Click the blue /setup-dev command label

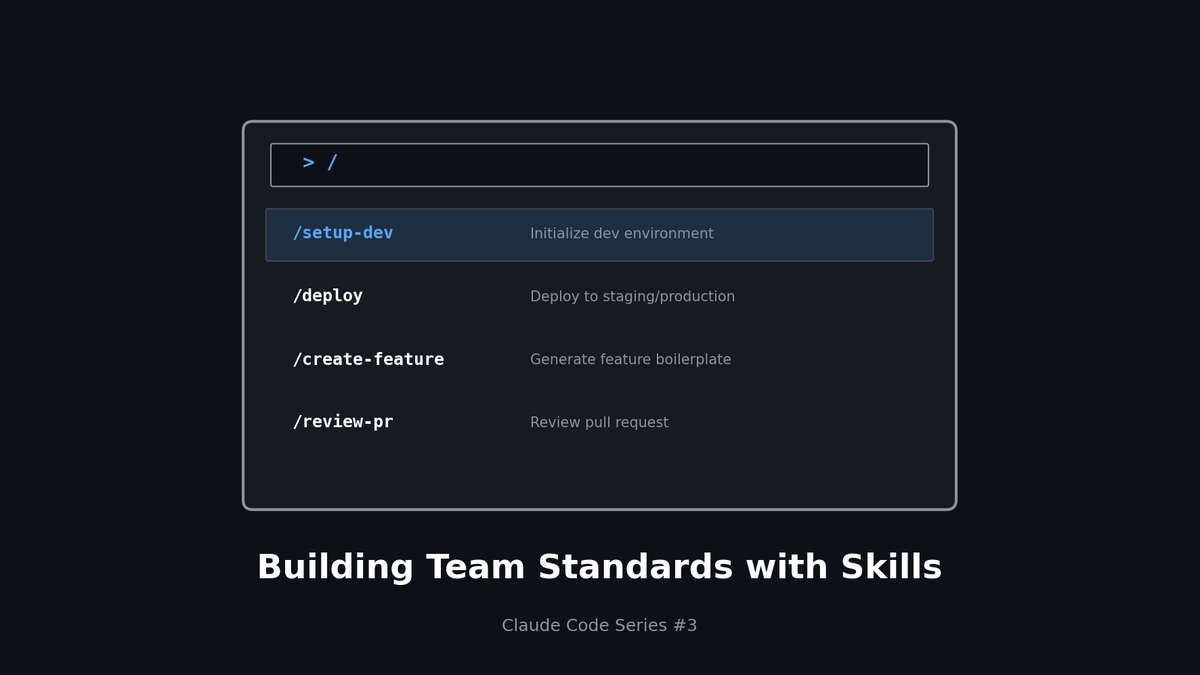pos(344,233)
